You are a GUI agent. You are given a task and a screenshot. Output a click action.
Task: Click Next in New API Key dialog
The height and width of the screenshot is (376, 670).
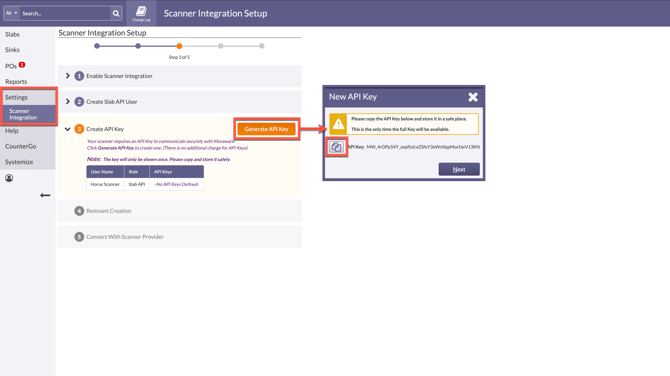pyautogui.click(x=459, y=169)
